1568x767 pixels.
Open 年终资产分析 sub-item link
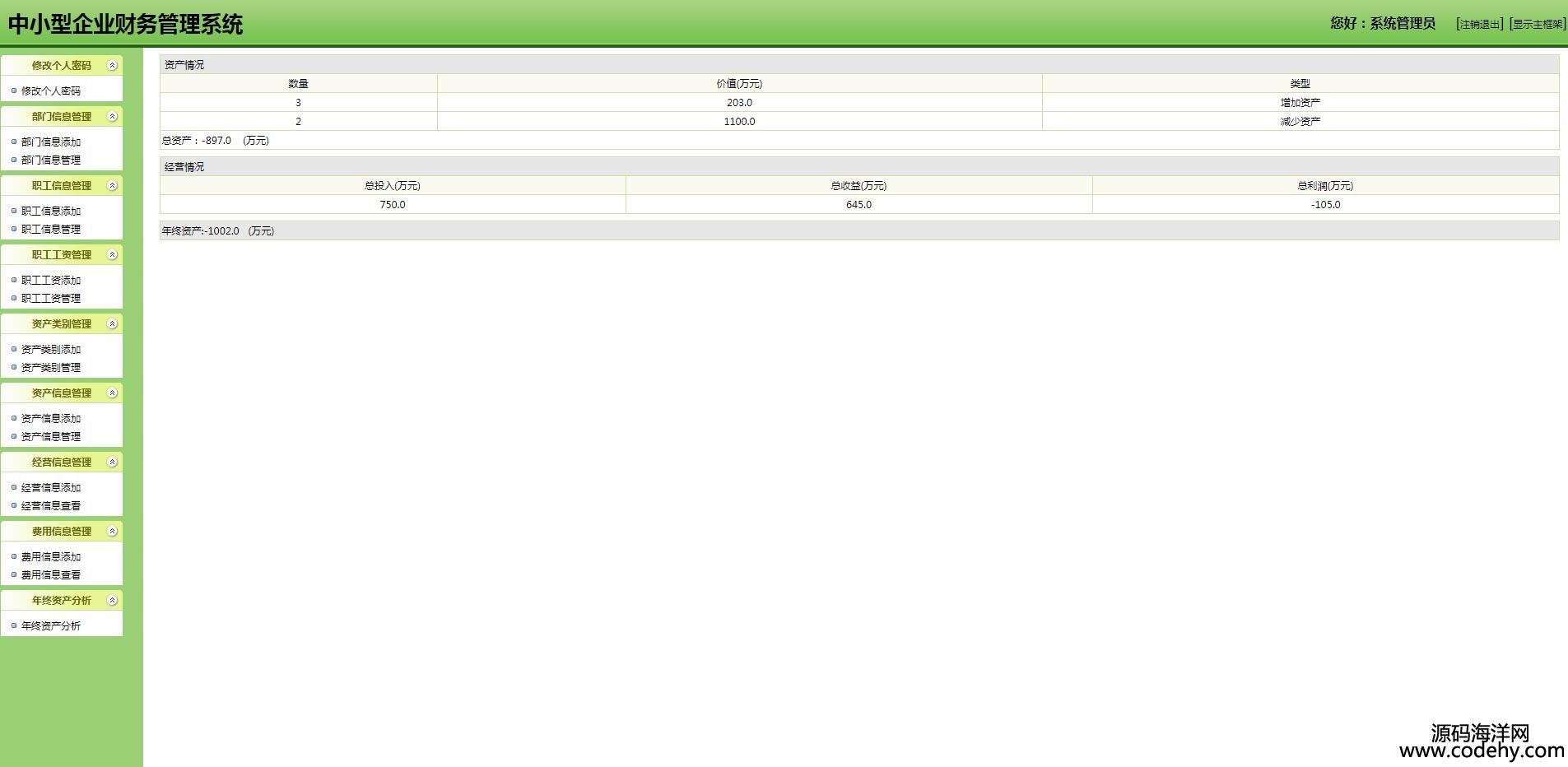[51, 626]
